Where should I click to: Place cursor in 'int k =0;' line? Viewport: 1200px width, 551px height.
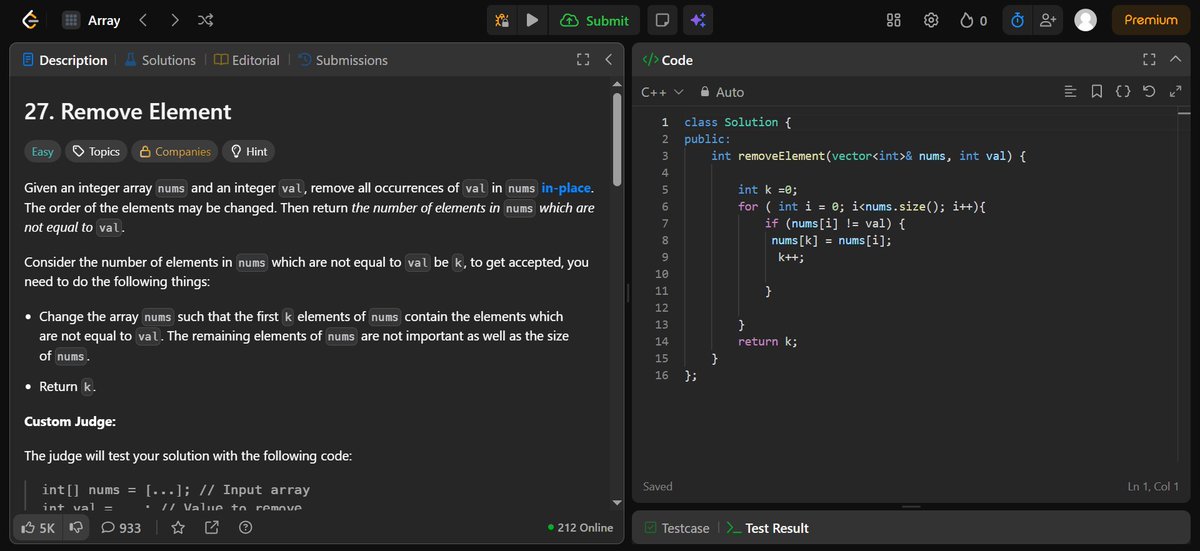(x=767, y=190)
